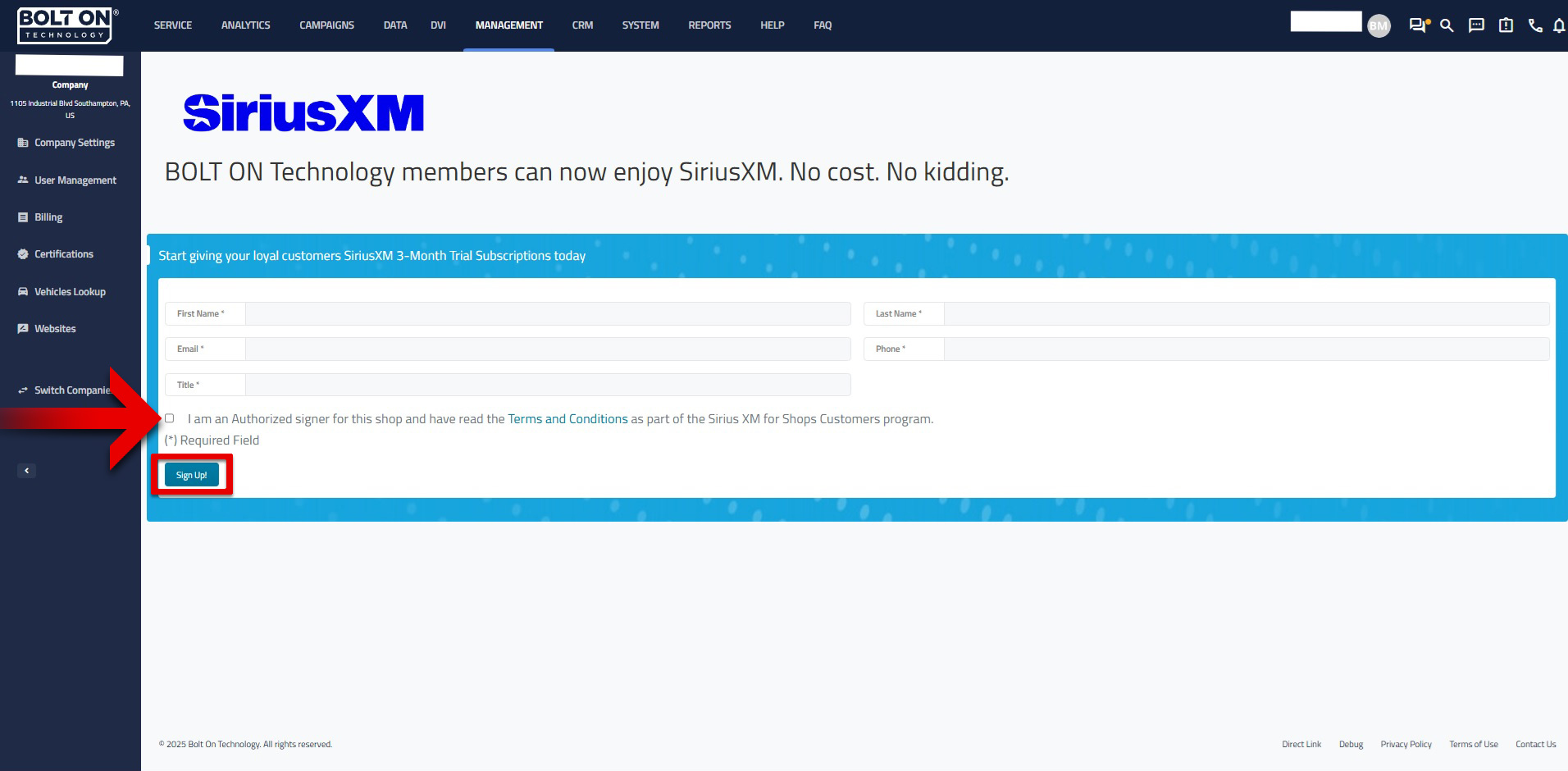The image size is (1568, 771).
Task: Open the MANAGEMENT menu
Action: (508, 25)
